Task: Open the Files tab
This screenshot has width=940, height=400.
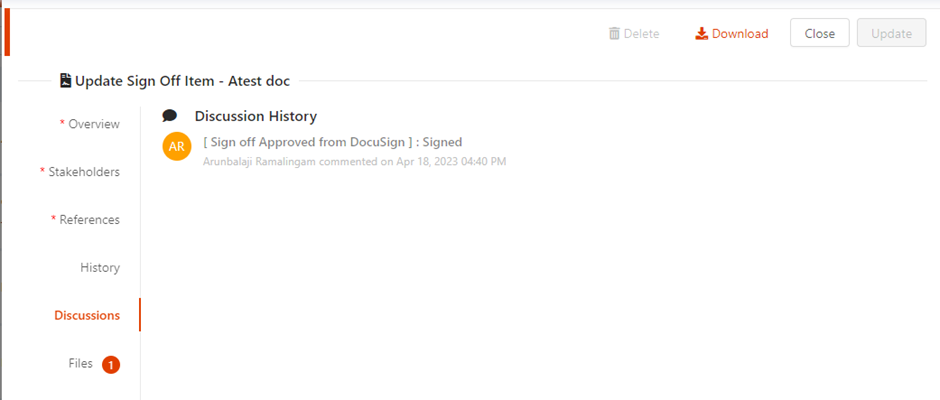Action: point(81,363)
